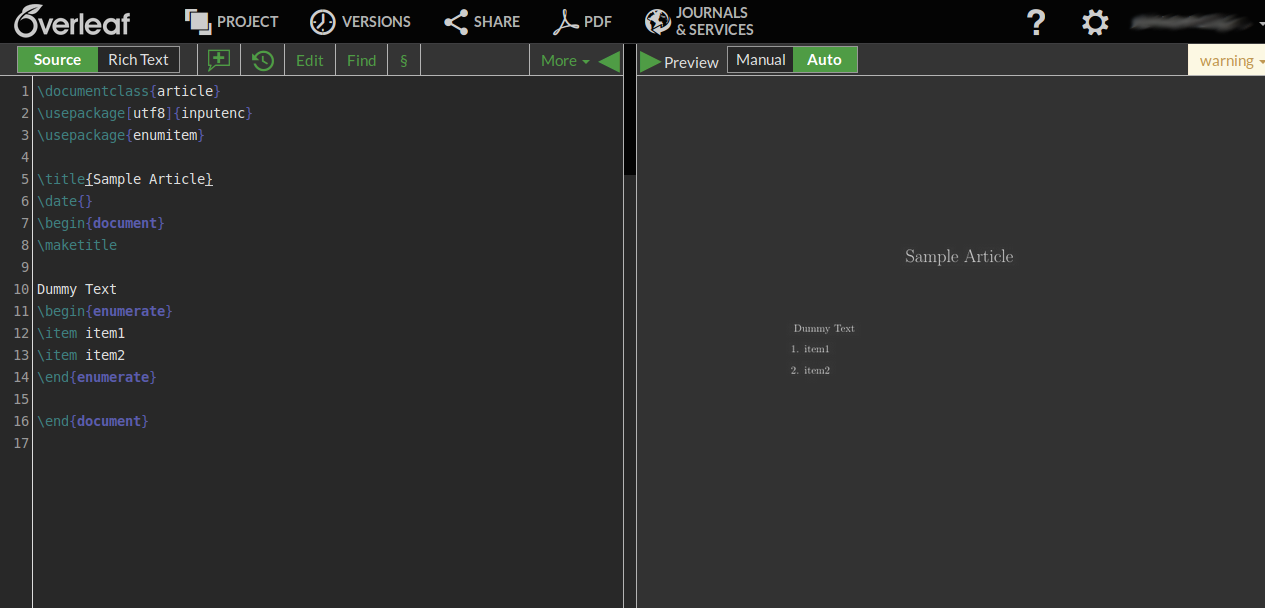The width and height of the screenshot is (1265, 608).
Task: Switch editor to Rich Text mode
Action: click(x=138, y=59)
